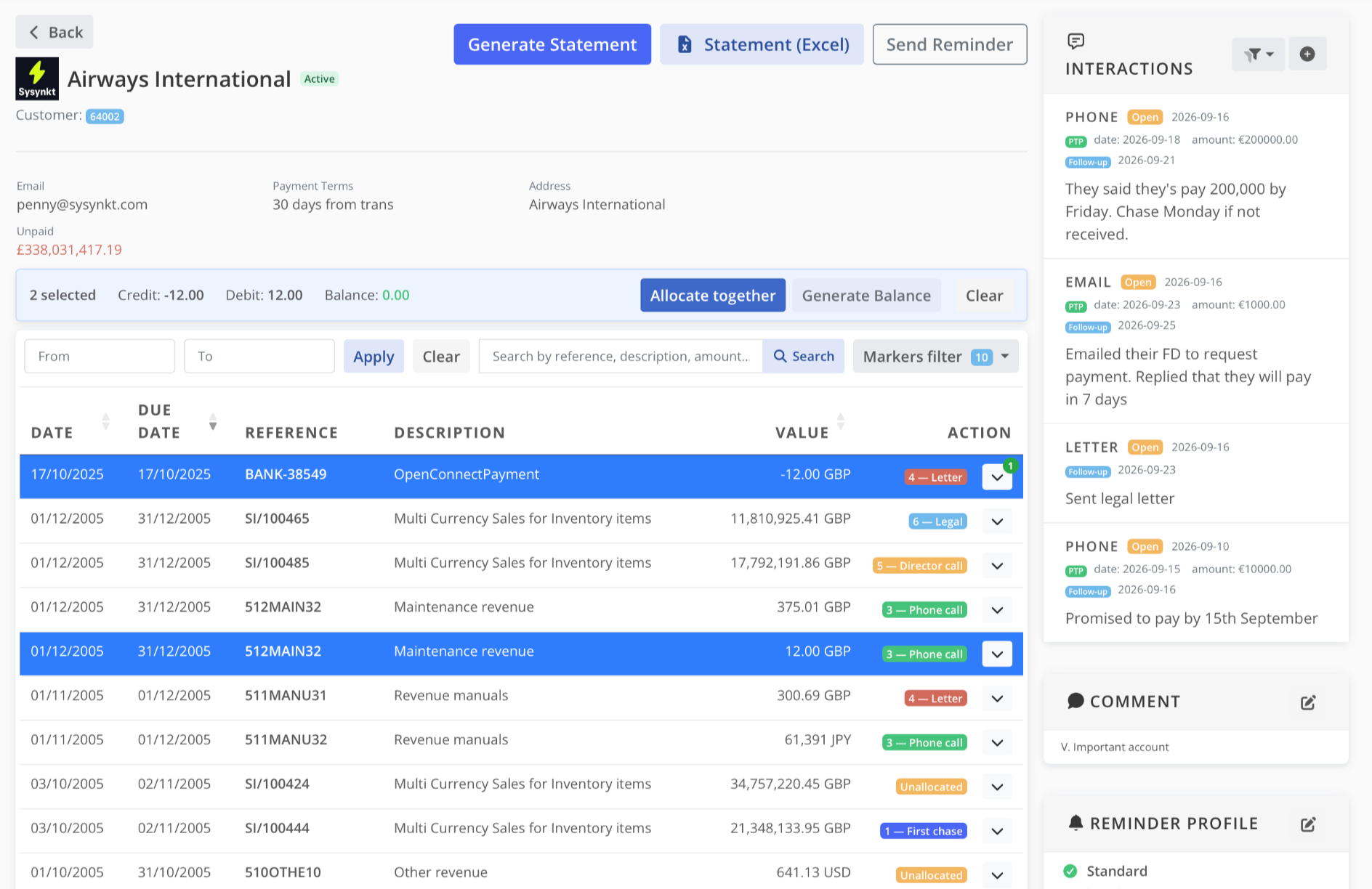Click Open badge on Letter interaction

(x=1145, y=447)
